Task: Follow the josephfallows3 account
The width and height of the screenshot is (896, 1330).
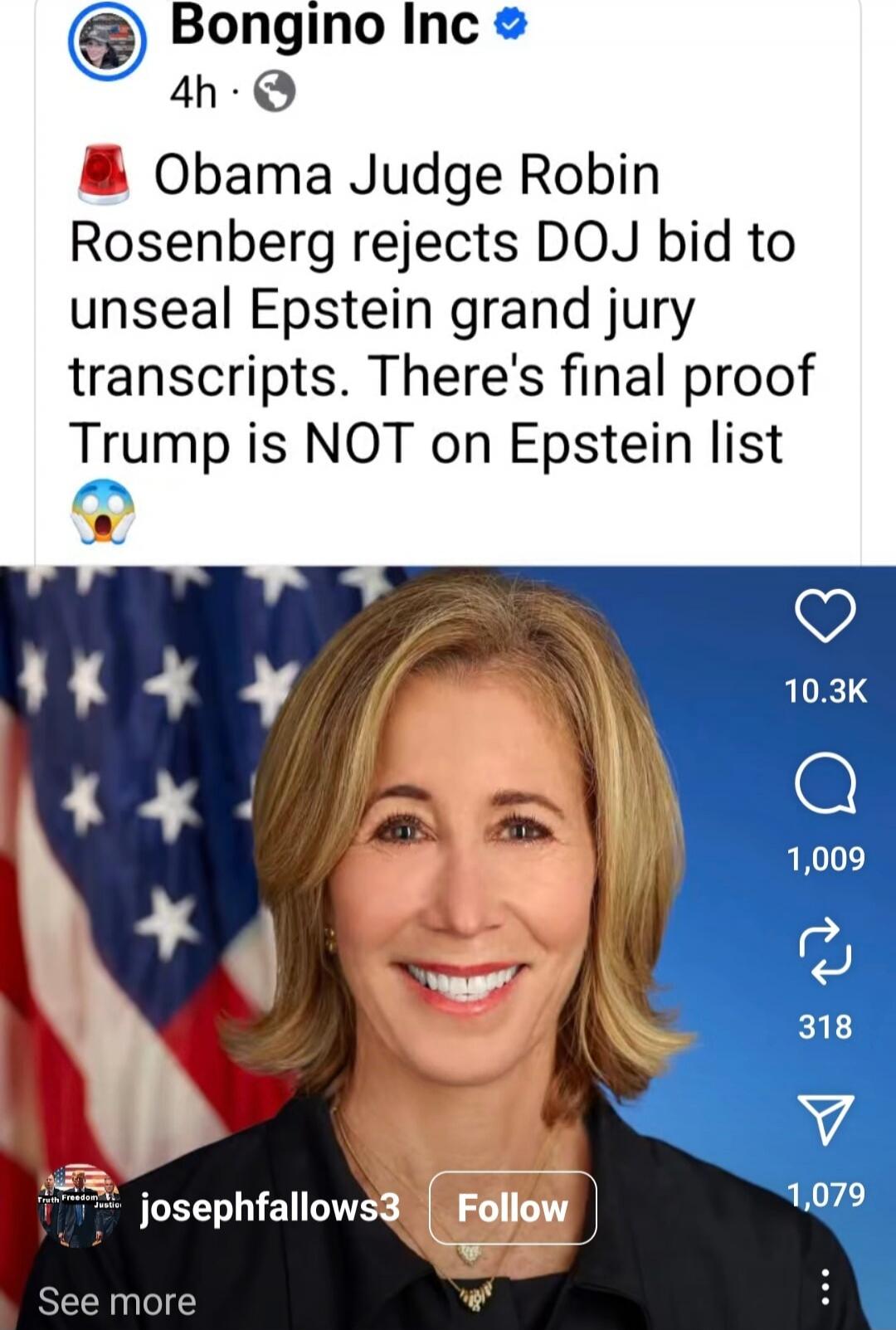Action: pos(513,1208)
